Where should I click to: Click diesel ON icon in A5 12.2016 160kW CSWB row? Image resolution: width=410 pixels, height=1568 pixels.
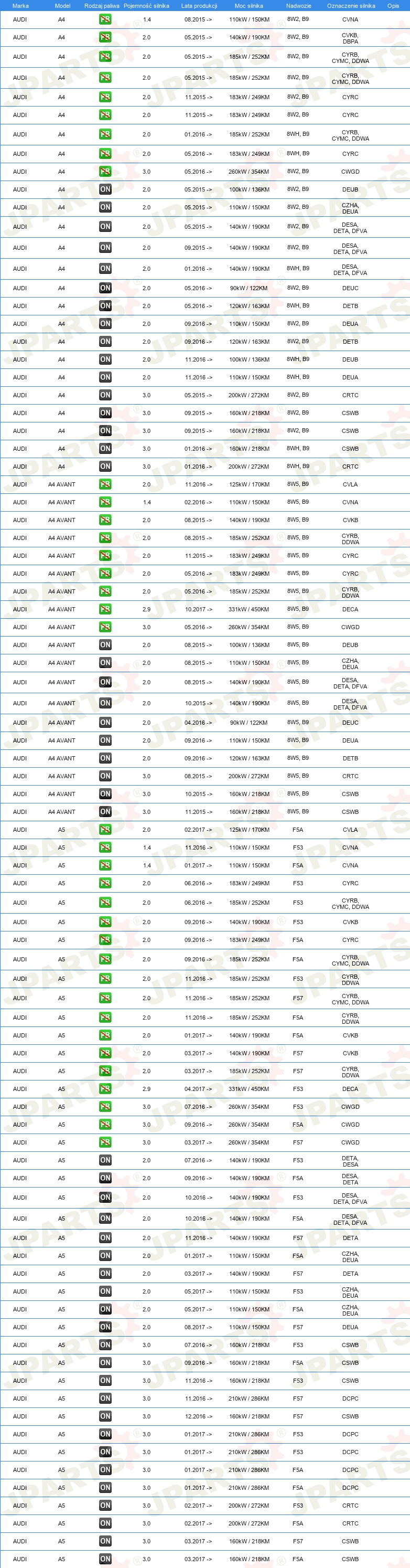pyautogui.click(x=105, y=1416)
